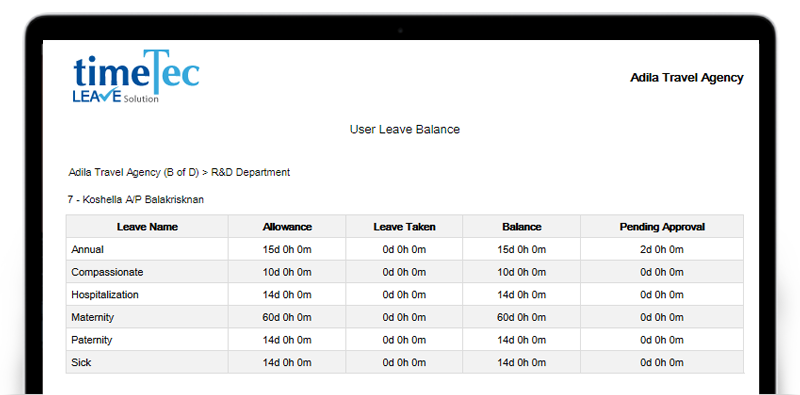Viewport: 800px width, 395px height.
Task: Select the Sick leave row
Action: pos(405,362)
